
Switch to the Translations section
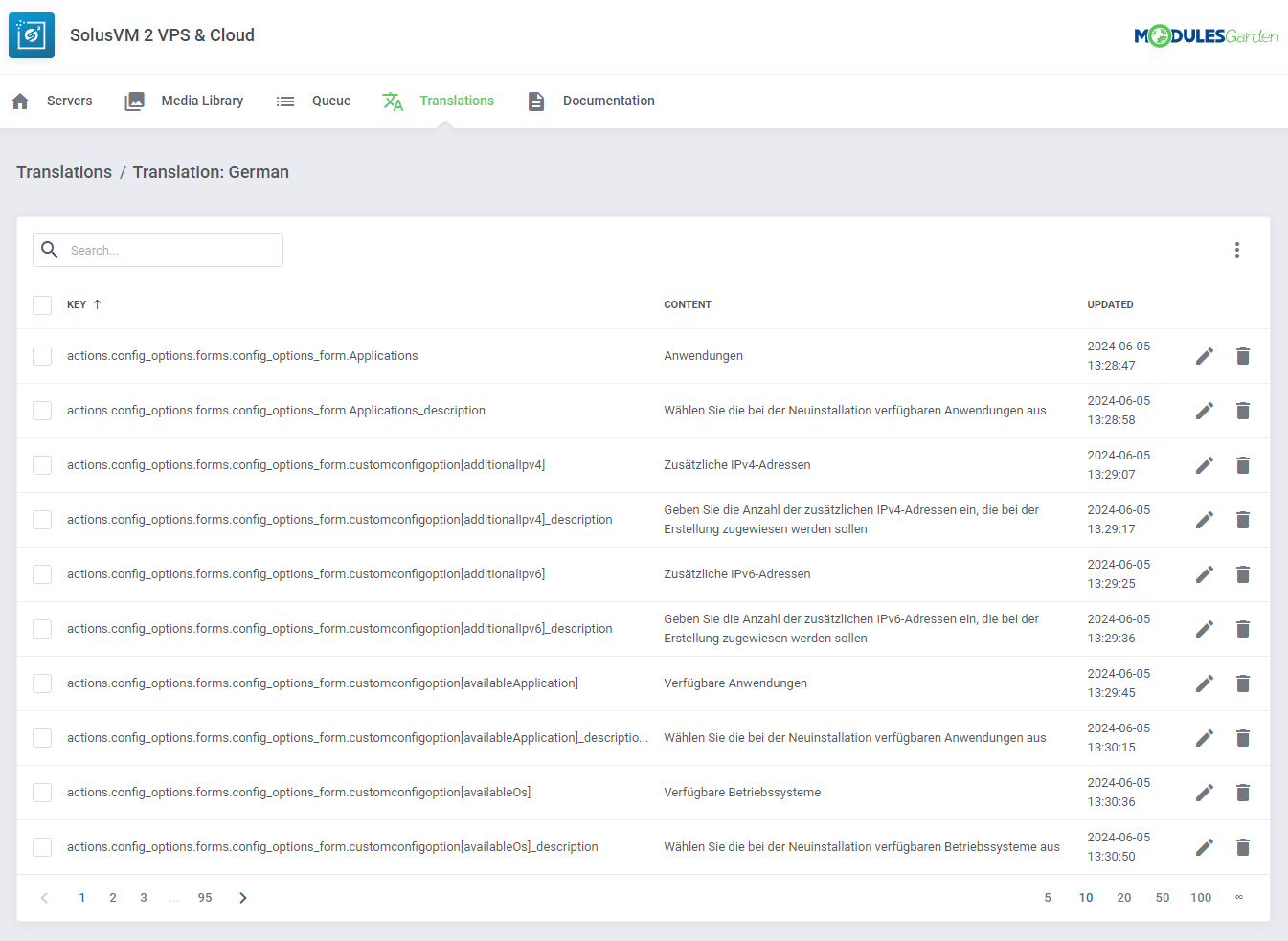click(x=457, y=100)
